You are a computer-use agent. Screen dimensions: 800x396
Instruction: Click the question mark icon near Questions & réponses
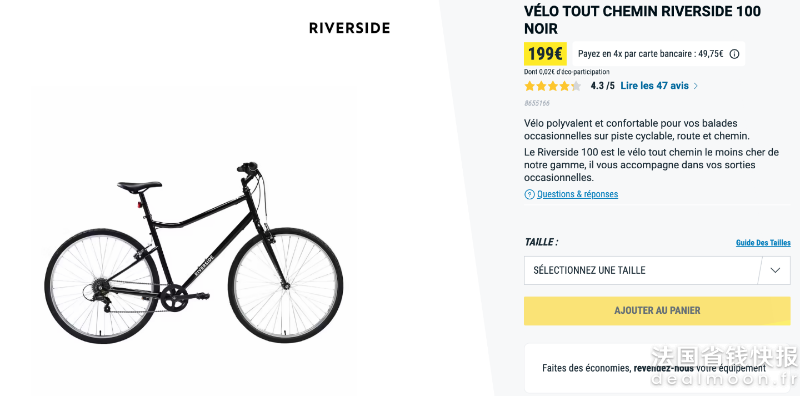coord(529,194)
